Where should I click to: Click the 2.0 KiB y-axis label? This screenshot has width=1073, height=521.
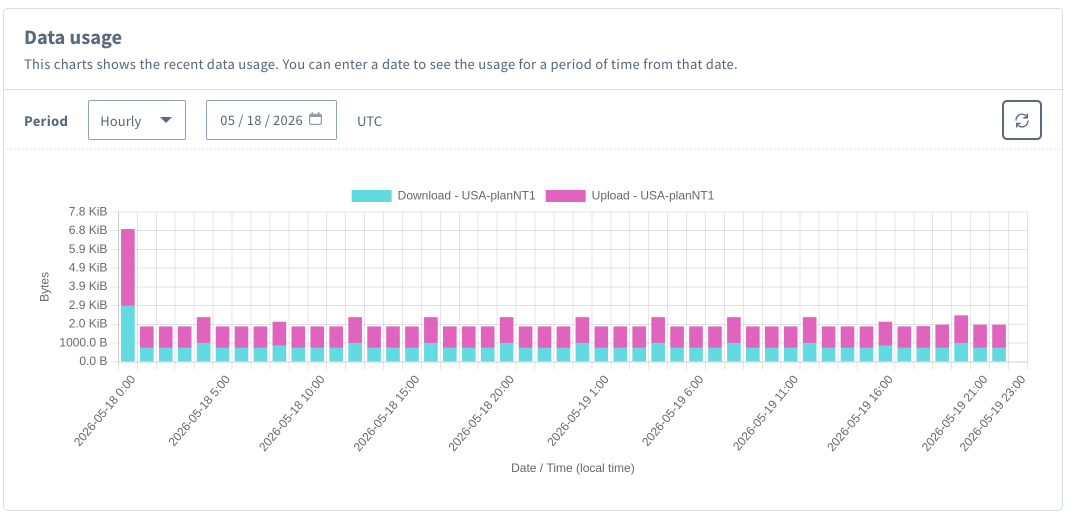(88, 323)
